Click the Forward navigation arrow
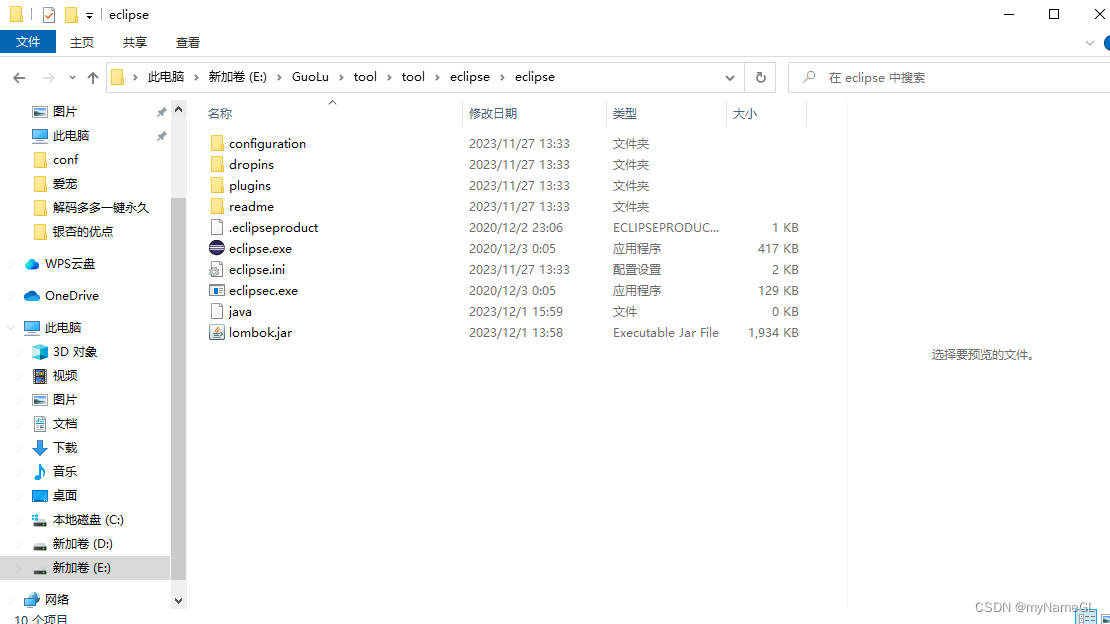The image size is (1110, 624). tap(48, 78)
